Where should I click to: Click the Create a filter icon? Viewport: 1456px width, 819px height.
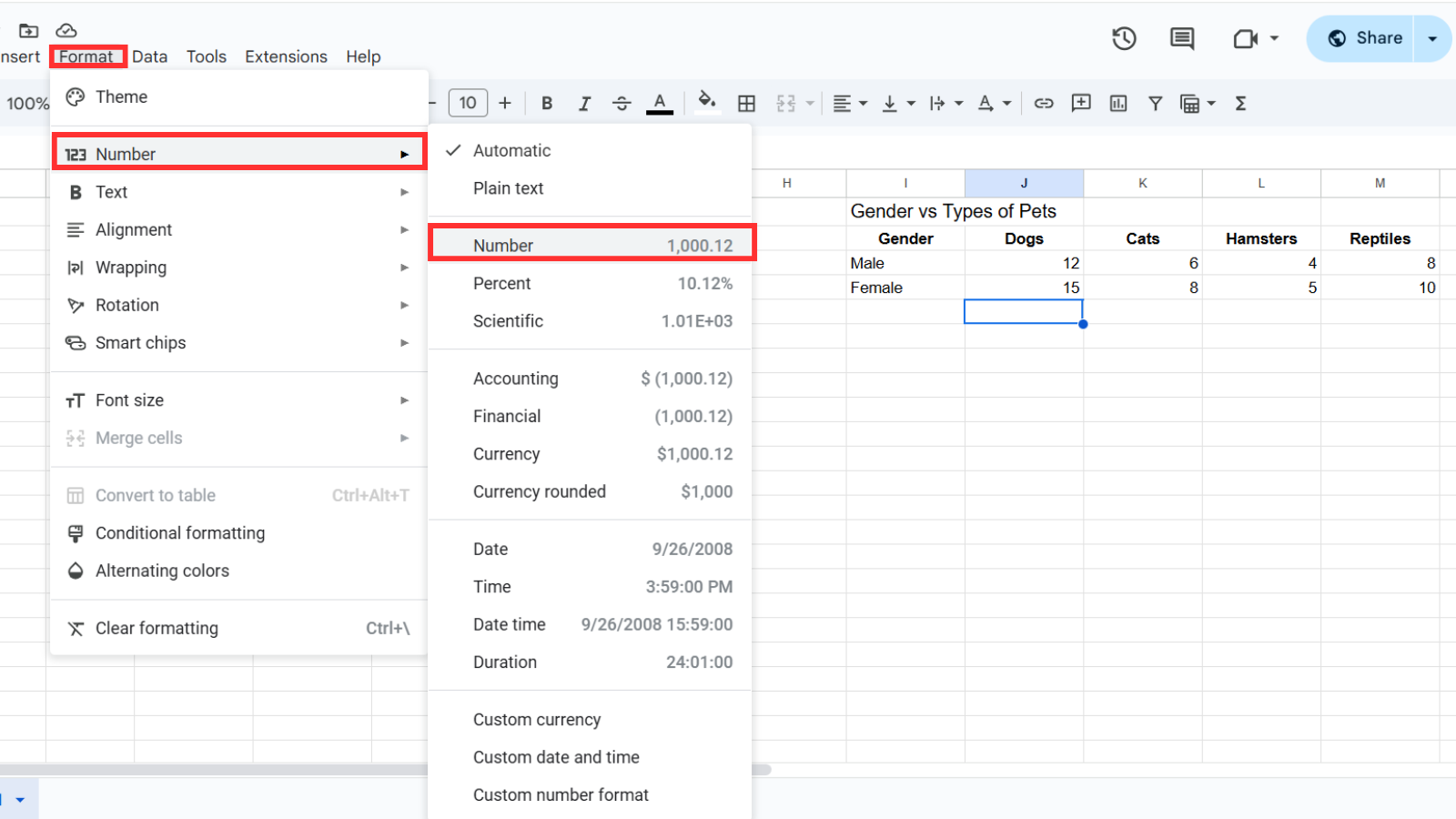click(x=1155, y=104)
